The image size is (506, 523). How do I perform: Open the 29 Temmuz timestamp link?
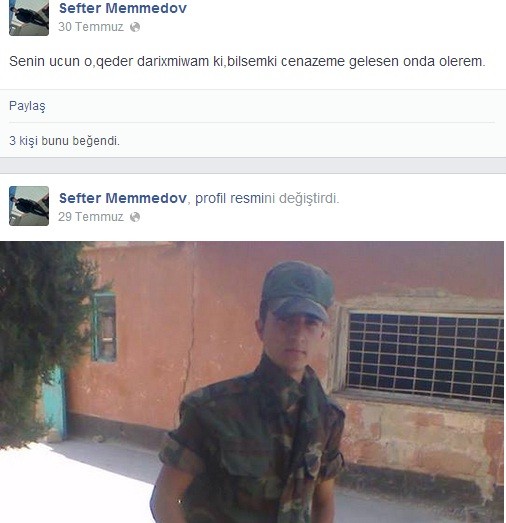coord(91,217)
